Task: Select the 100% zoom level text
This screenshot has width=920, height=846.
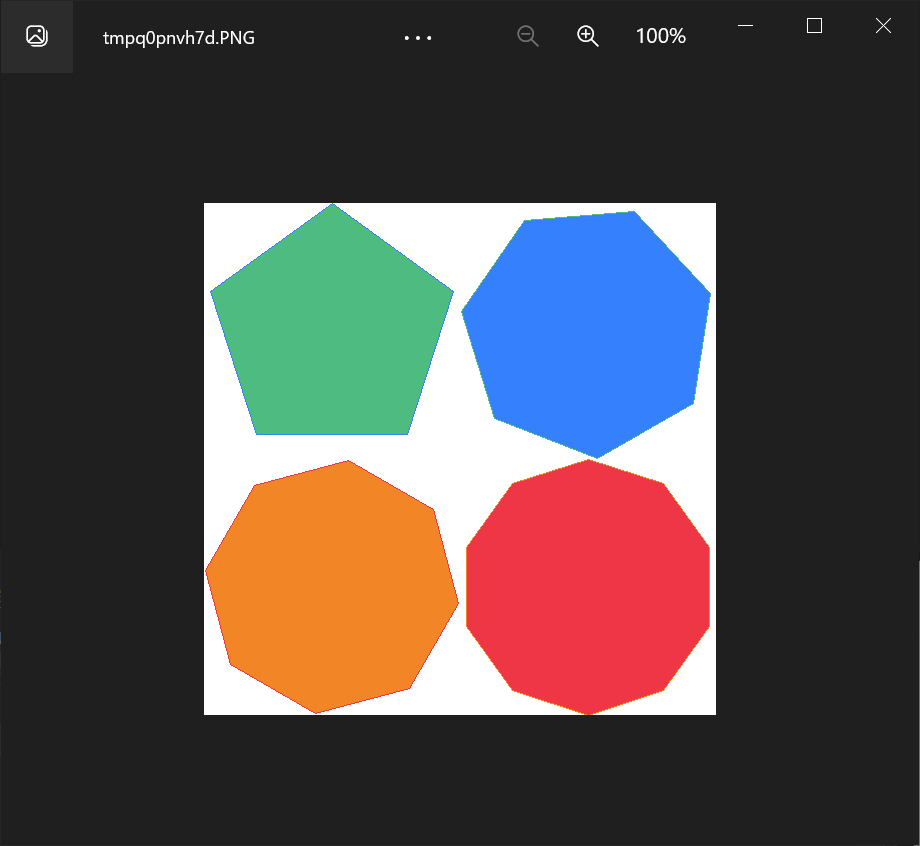Action: (x=661, y=36)
